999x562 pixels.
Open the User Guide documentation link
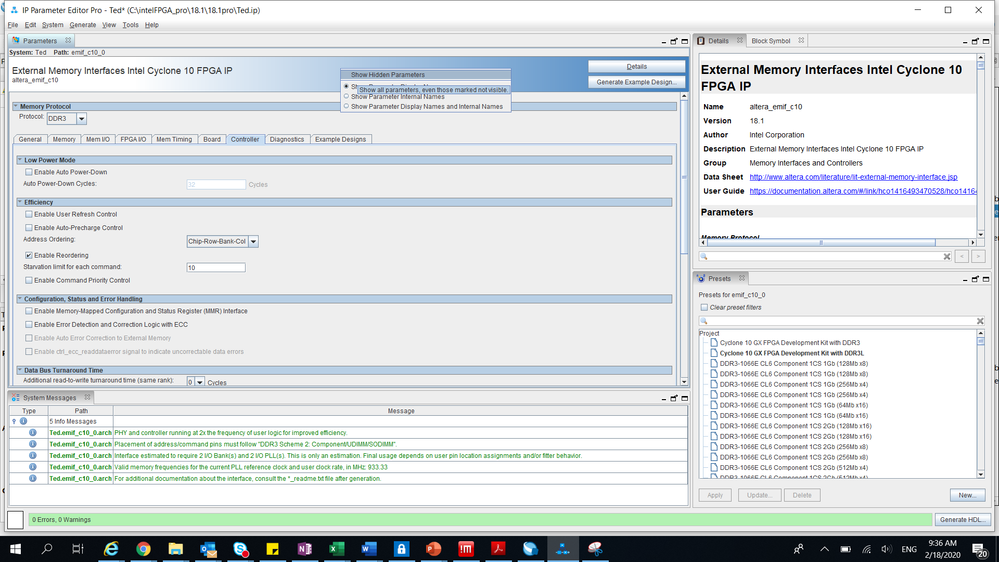click(863, 191)
